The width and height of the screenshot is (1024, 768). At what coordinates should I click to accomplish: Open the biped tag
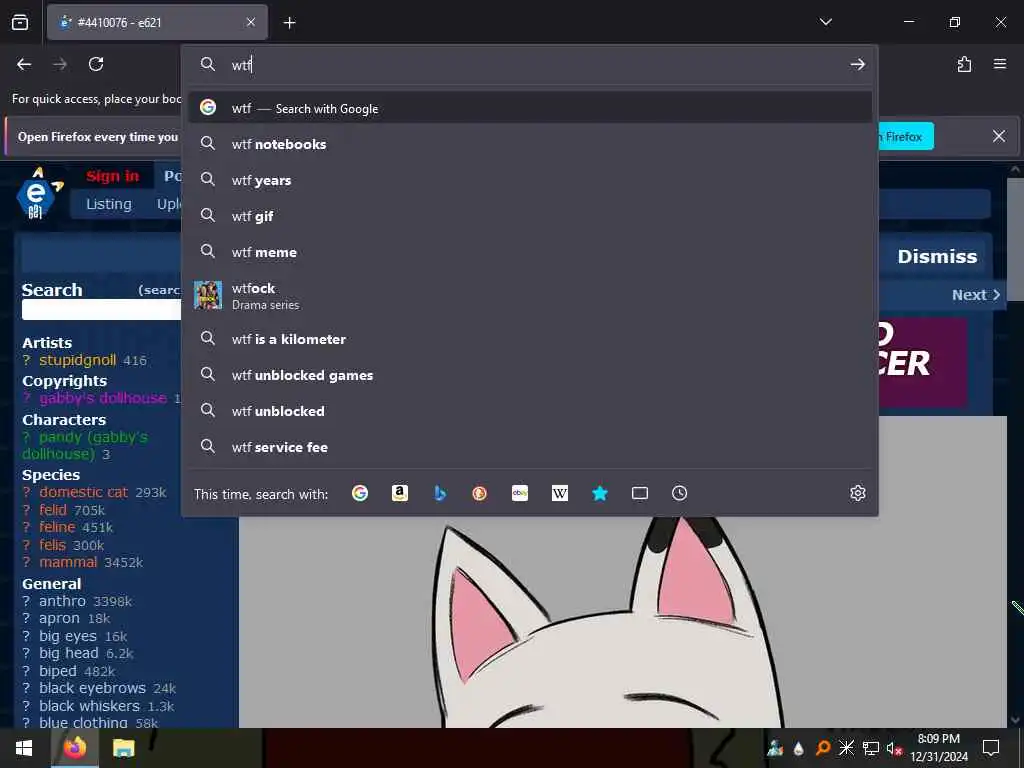(x=57, y=671)
